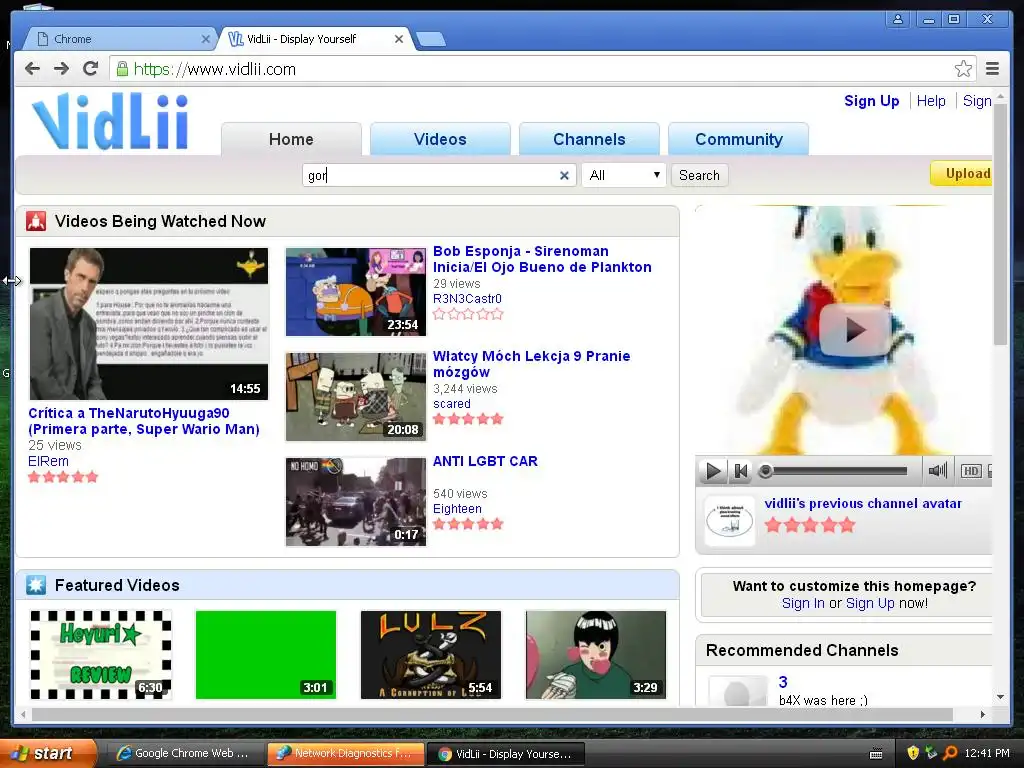Viewport: 1024px width, 768px height.
Task: Click the Featured Videos star icon
Action: tap(36, 585)
